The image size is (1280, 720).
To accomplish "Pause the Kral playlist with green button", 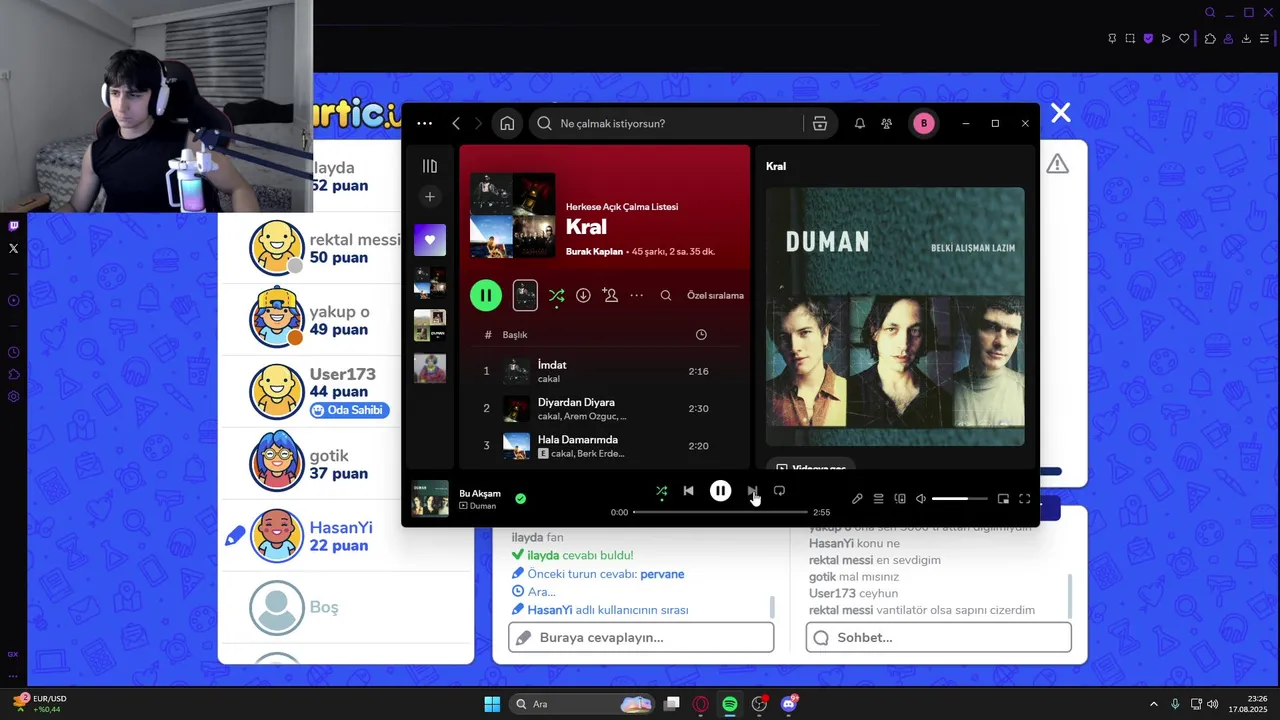I will 485,295.
